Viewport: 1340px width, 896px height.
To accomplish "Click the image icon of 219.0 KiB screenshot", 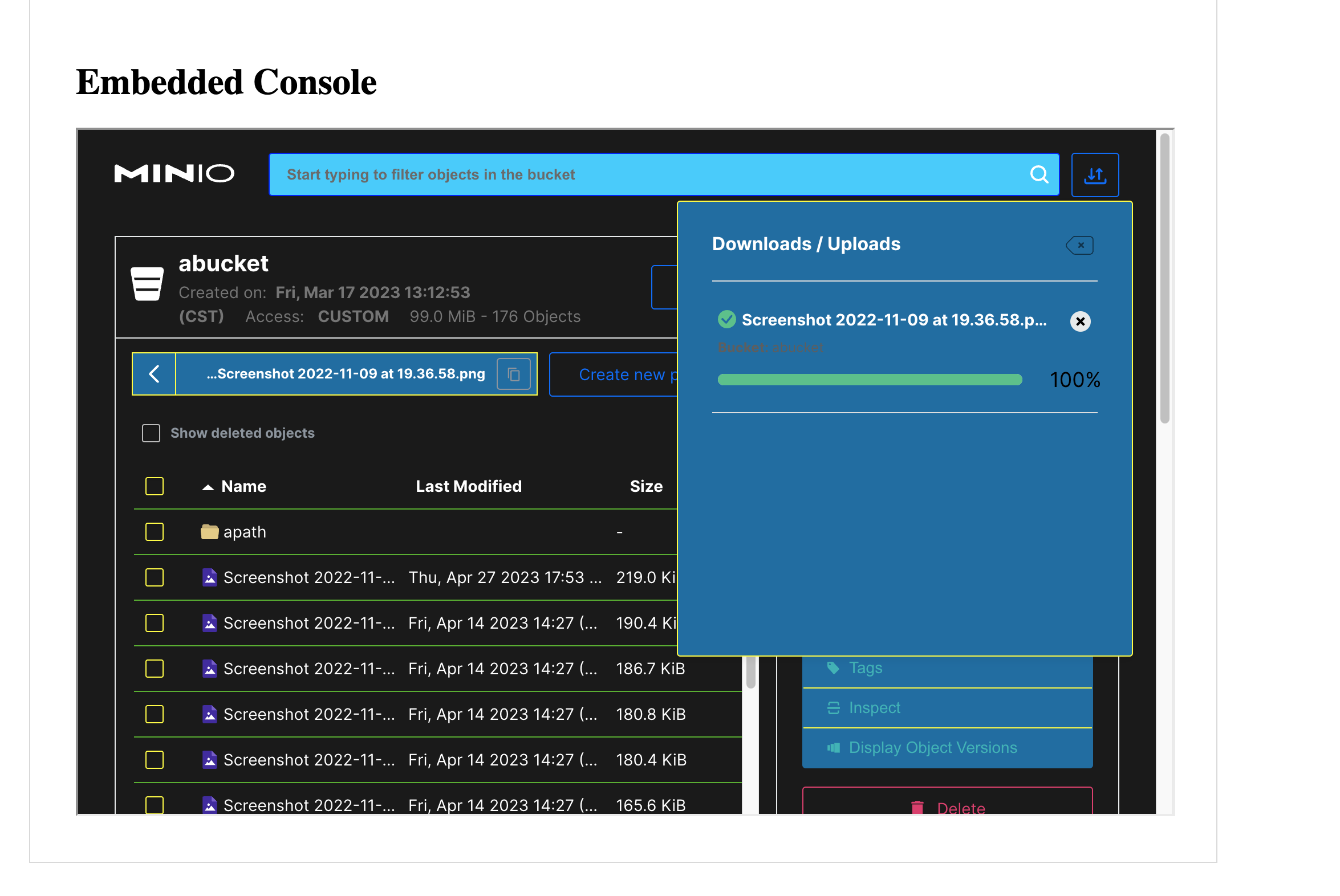I will pos(209,577).
